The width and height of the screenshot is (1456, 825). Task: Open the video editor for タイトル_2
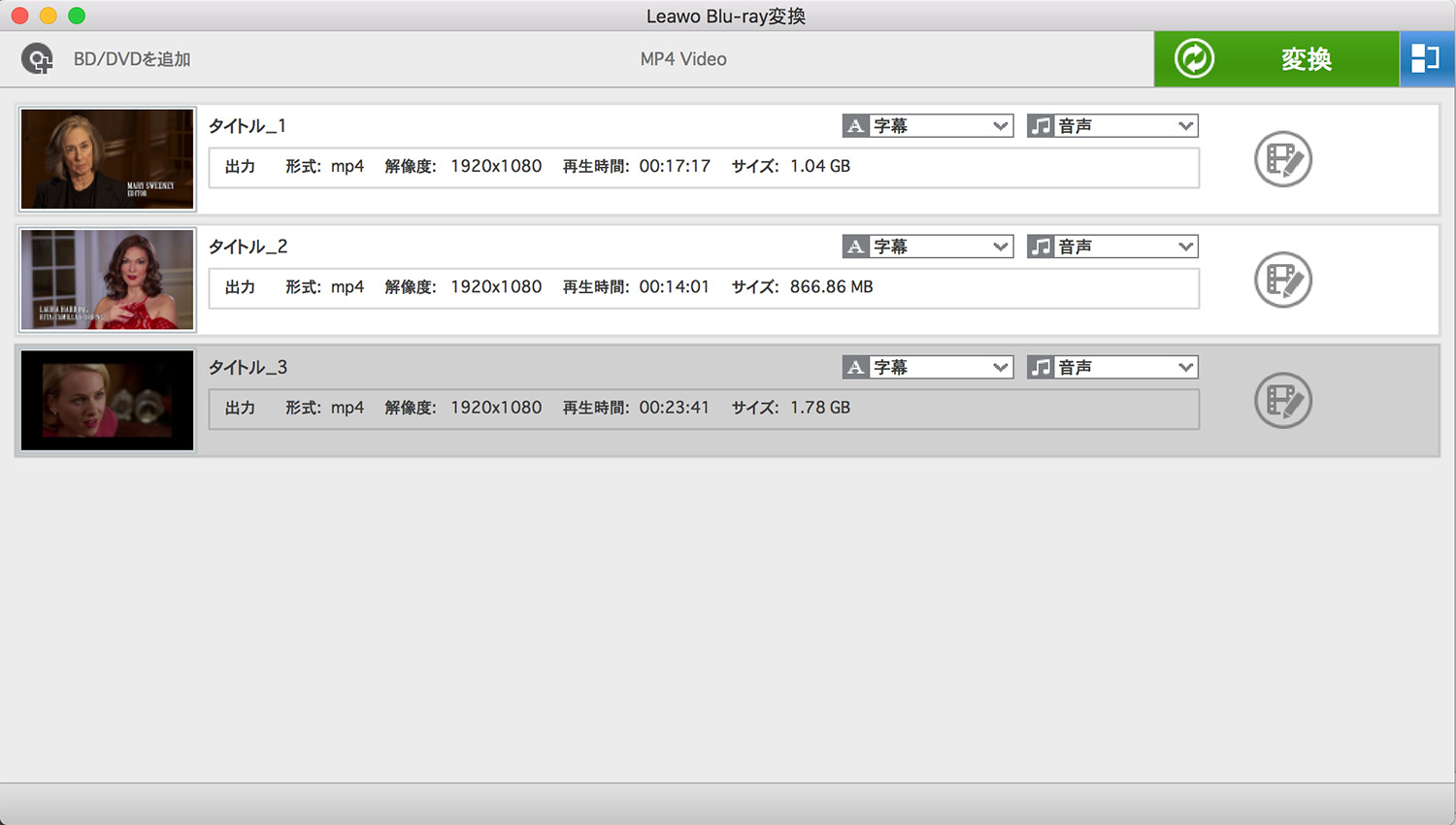pos(1282,280)
